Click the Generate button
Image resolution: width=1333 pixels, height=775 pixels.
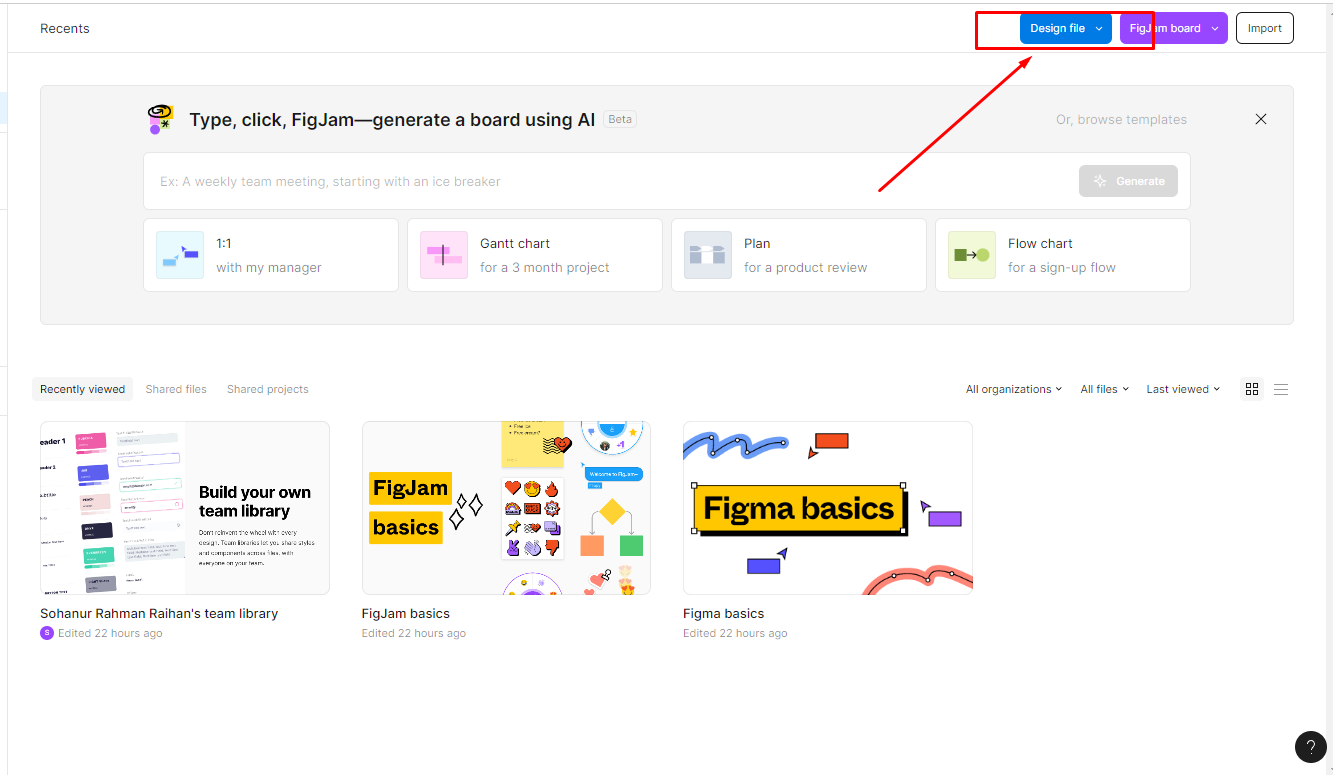[x=1128, y=181]
